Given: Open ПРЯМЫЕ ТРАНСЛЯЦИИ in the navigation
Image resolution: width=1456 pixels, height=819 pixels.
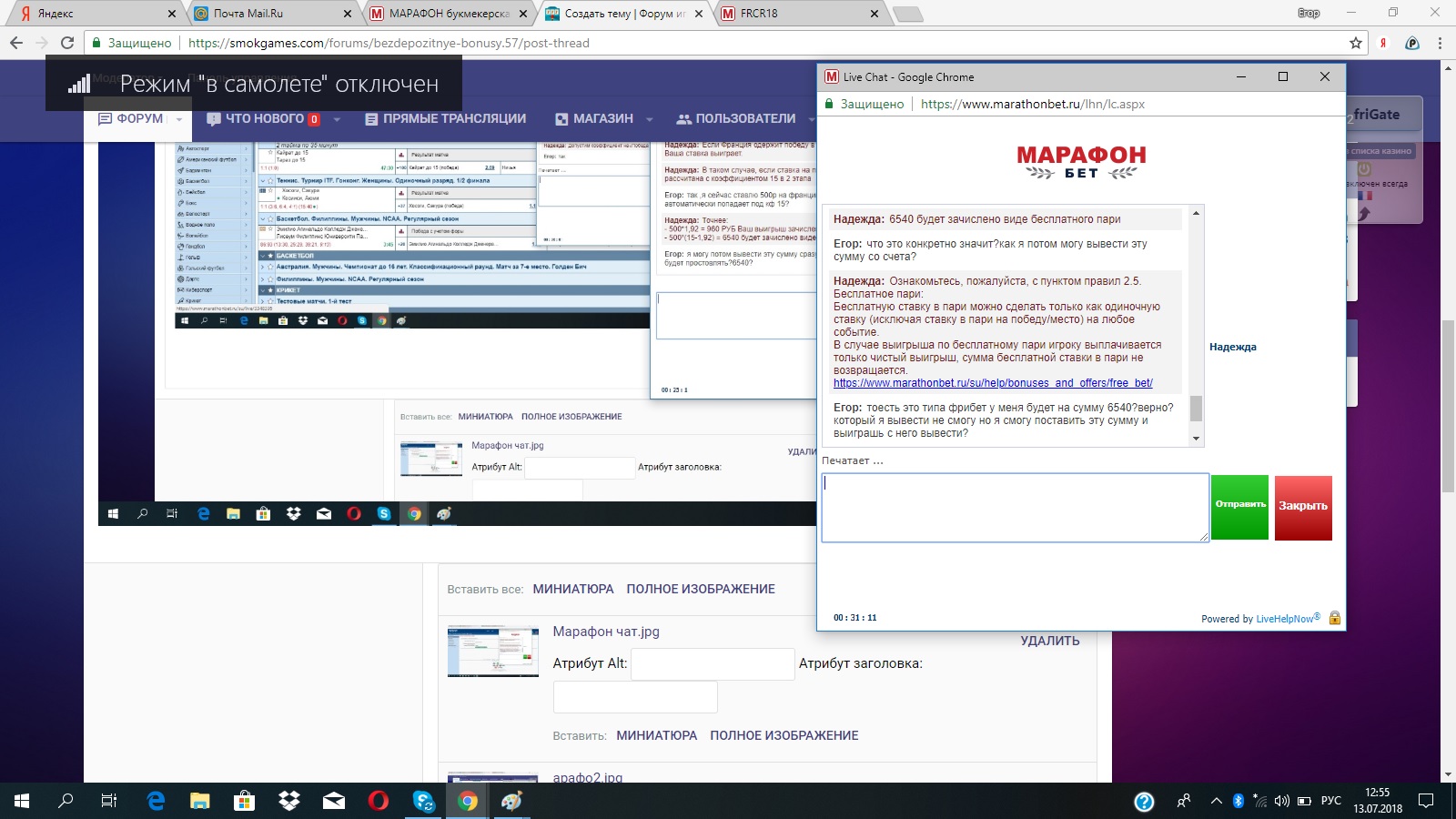Looking at the screenshot, I should pos(446,118).
